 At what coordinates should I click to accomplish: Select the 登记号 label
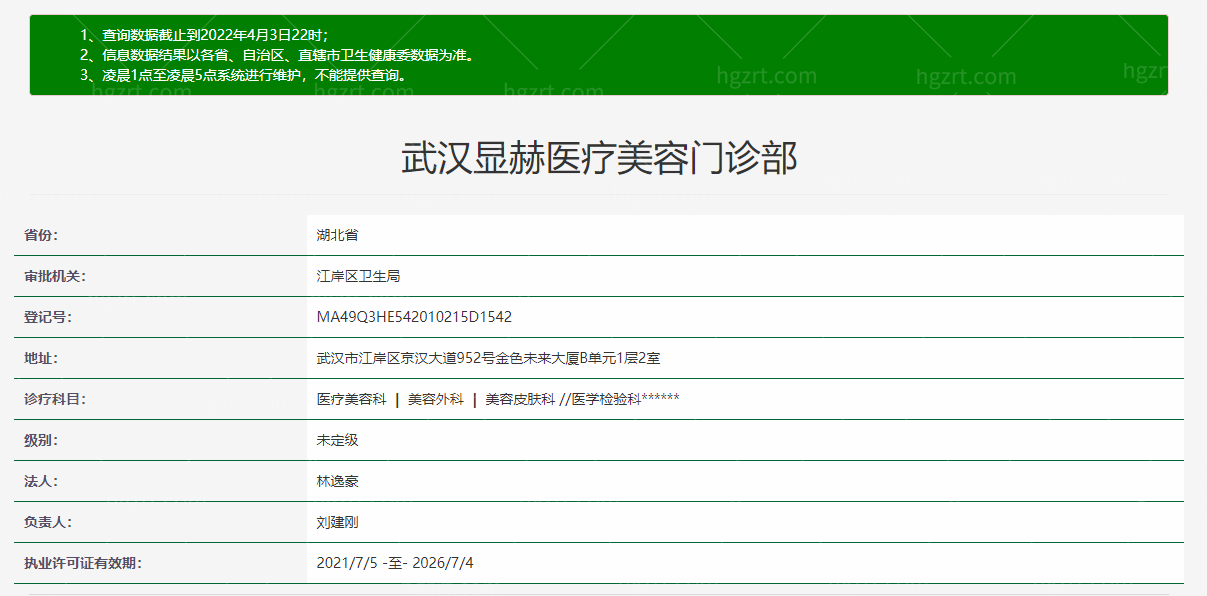pos(48,317)
